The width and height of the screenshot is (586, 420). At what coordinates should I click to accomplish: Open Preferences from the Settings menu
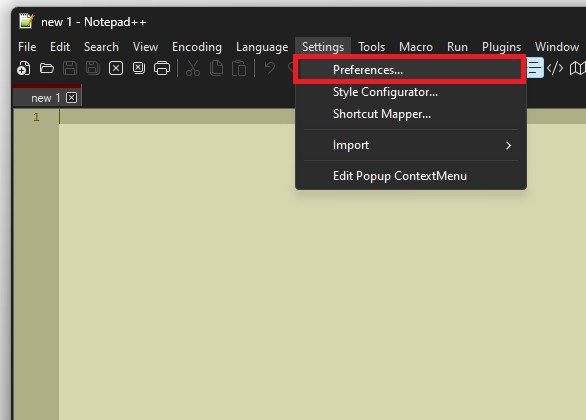(411, 70)
